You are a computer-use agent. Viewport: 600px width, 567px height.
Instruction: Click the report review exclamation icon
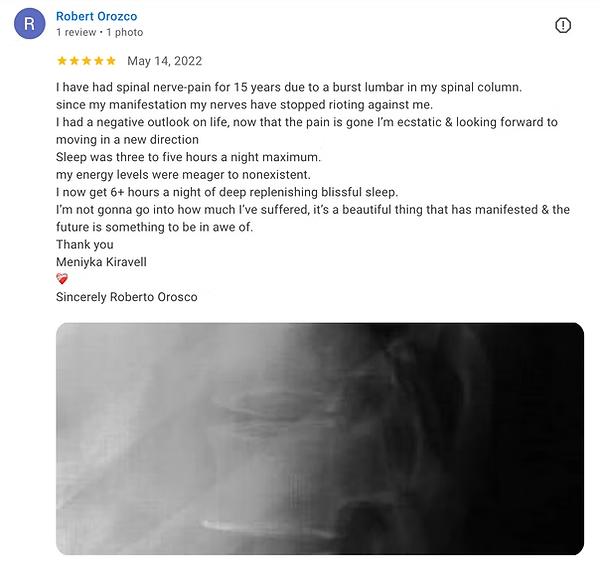click(x=562, y=26)
